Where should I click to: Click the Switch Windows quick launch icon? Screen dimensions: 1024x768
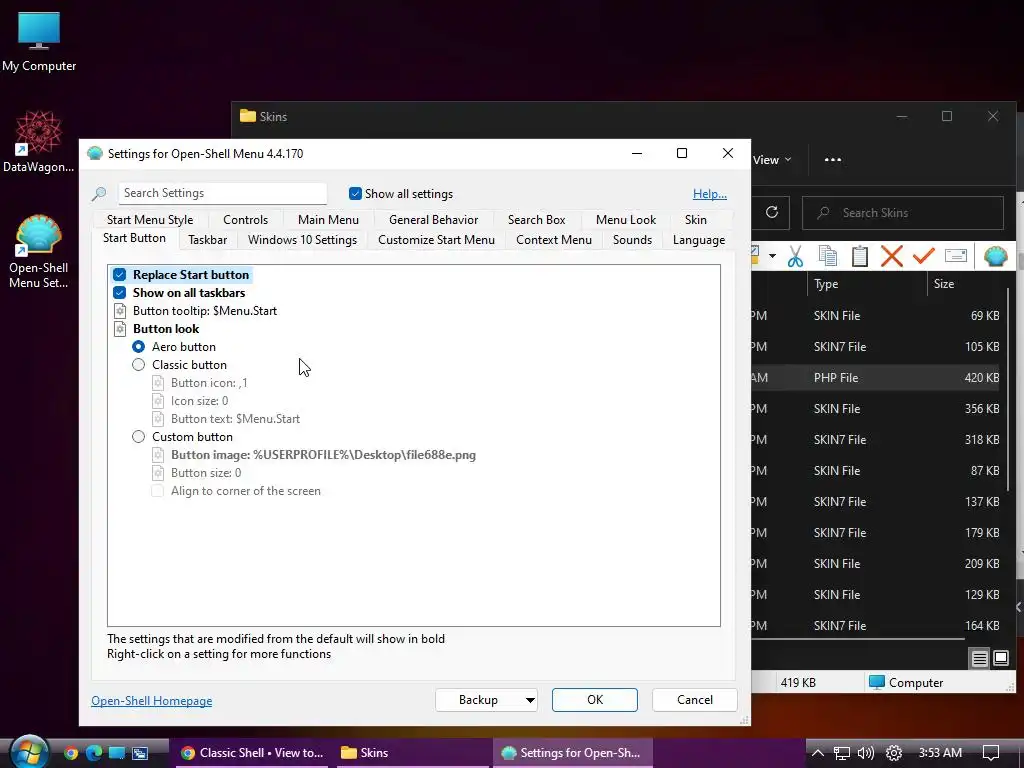tap(140, 753)
